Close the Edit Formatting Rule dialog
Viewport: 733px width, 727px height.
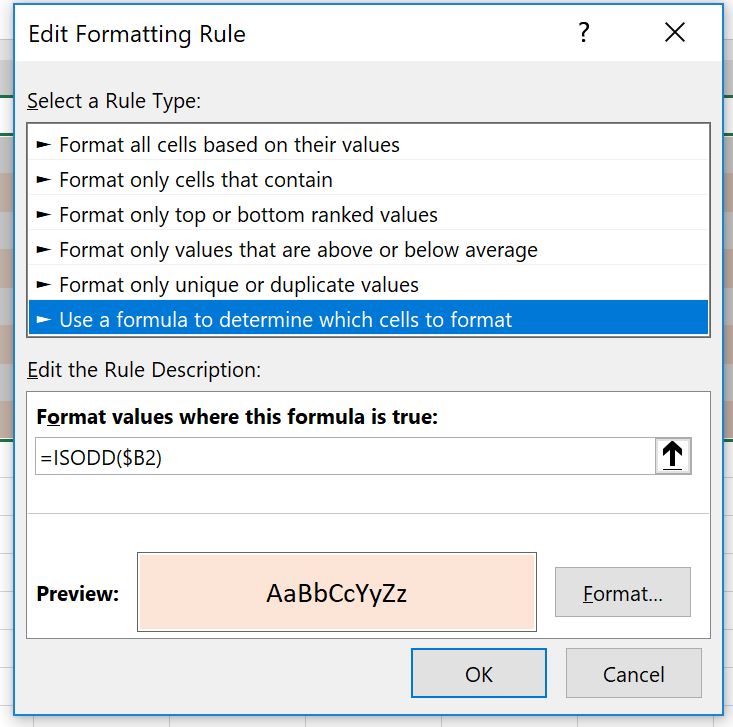(x=675, y=33)
